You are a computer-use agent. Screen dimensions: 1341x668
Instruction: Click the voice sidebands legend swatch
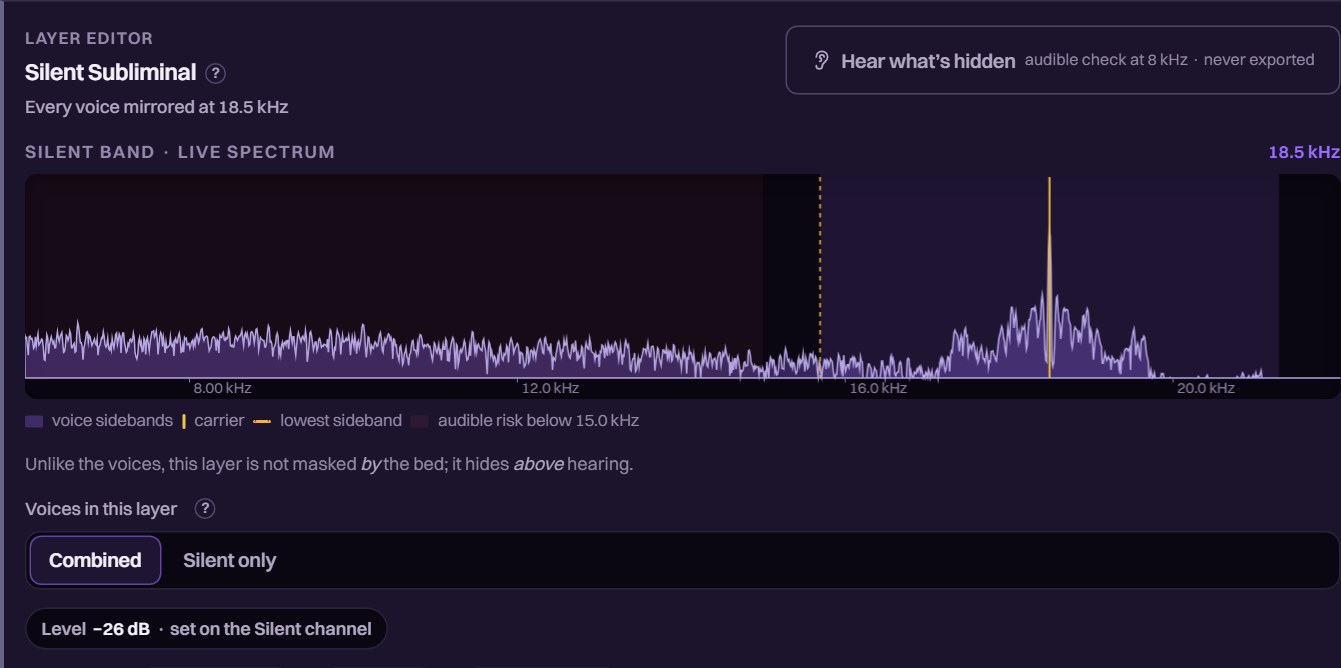coord(34,421)
